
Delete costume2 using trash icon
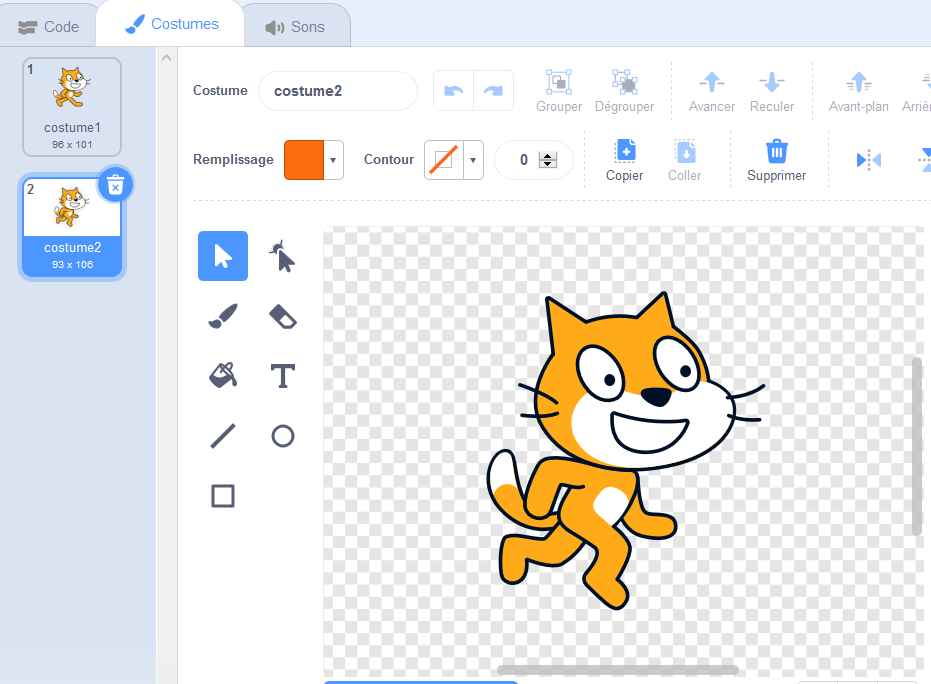click(x=115, y=185)
